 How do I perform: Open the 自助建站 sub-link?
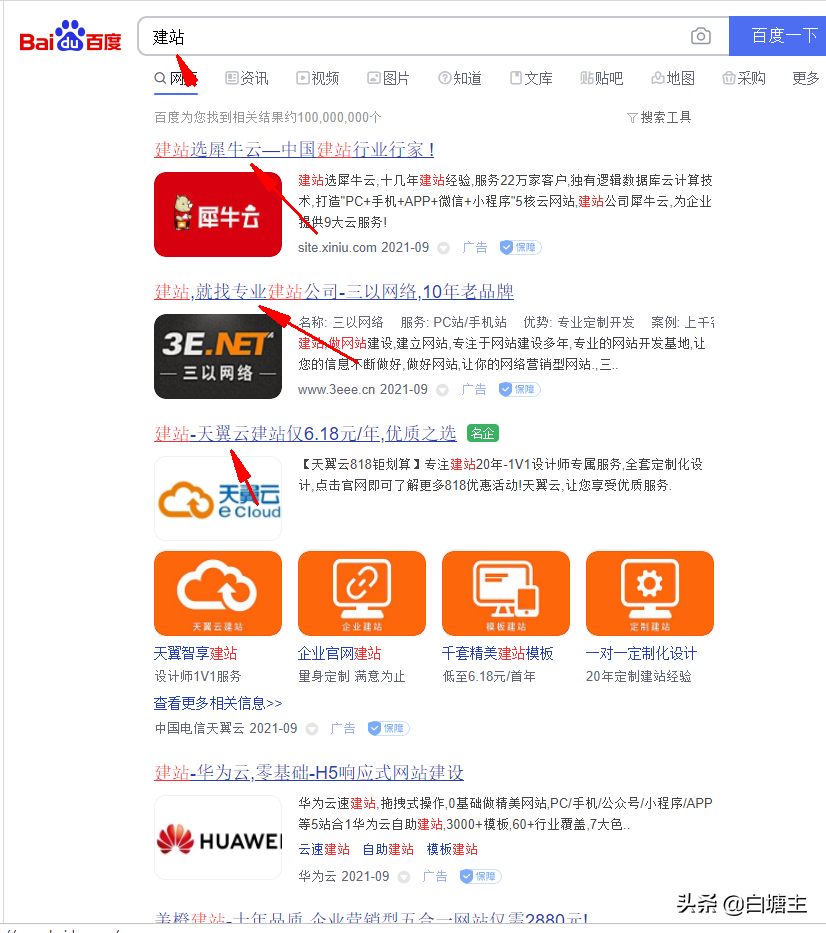coord(389,849)
